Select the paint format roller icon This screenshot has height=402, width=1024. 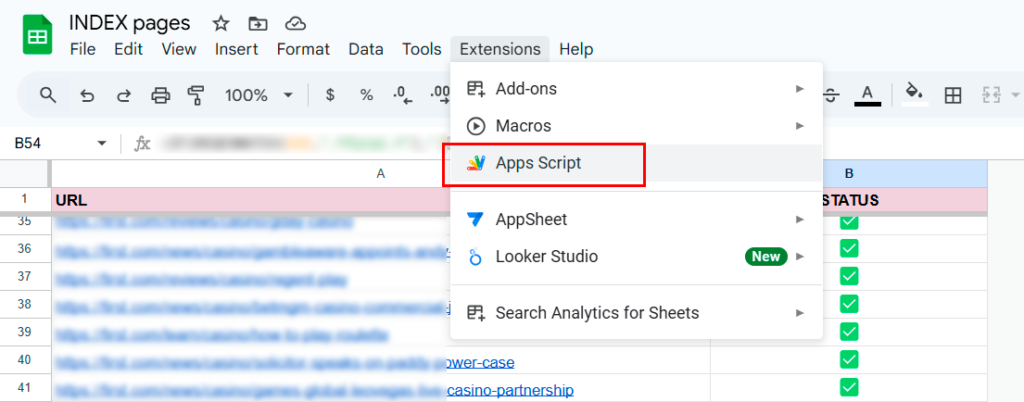click(196, 95)
